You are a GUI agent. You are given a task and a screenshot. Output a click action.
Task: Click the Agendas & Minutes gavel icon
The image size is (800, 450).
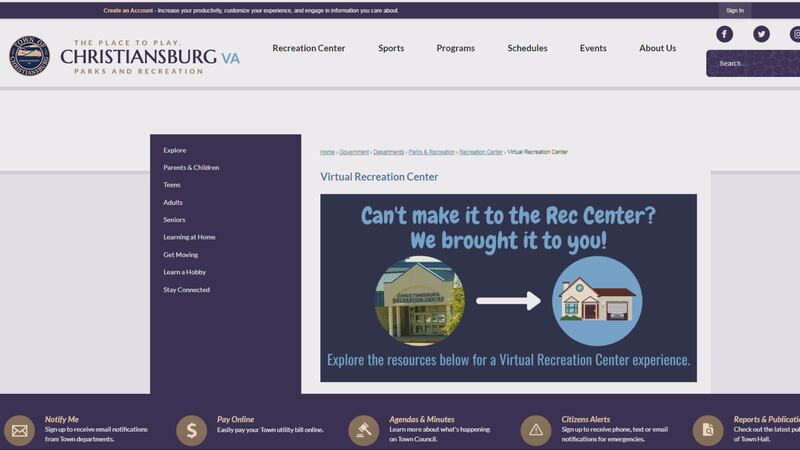364,430
